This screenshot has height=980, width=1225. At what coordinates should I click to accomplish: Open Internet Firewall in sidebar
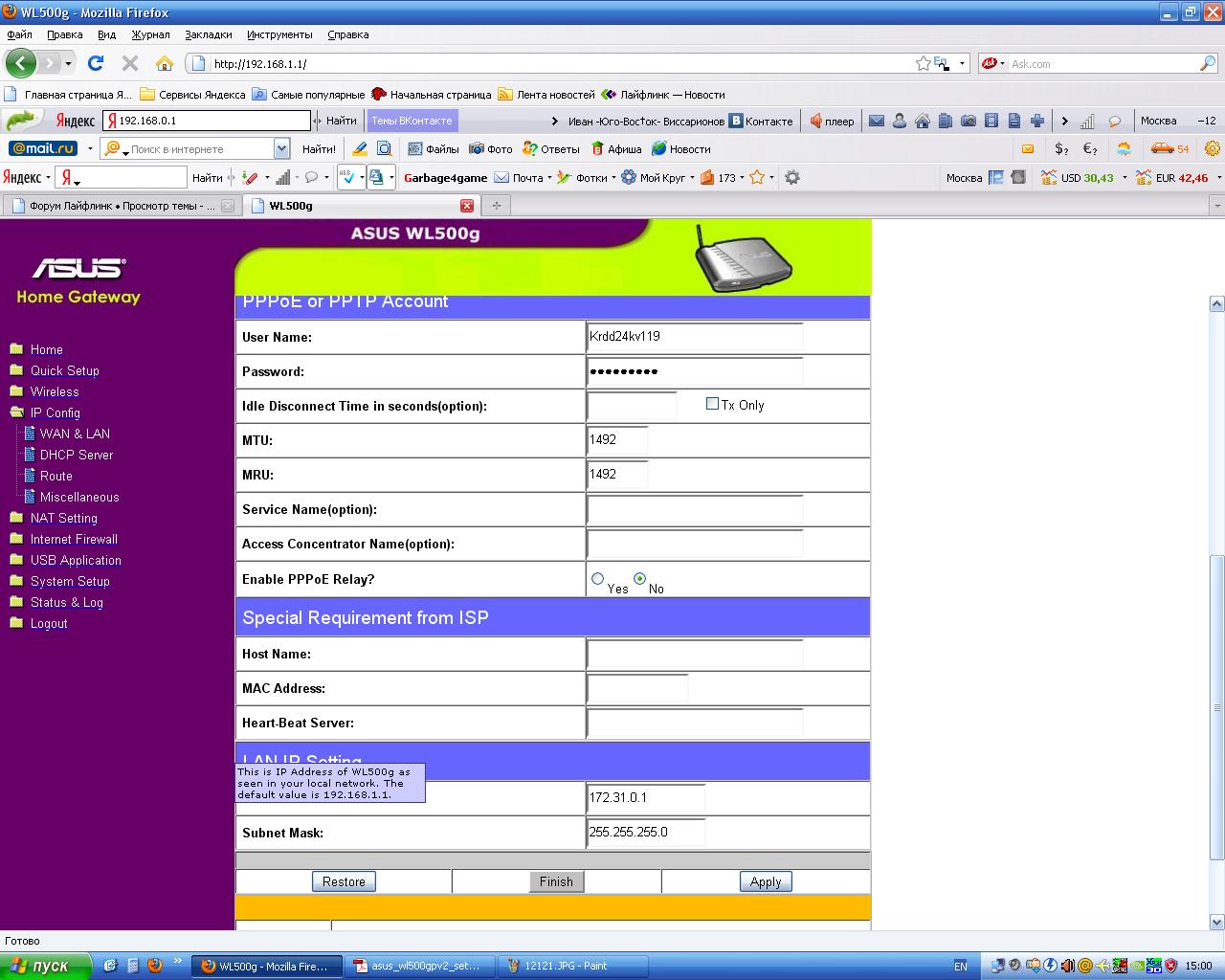pyautogui.click(x=74, y=539)
